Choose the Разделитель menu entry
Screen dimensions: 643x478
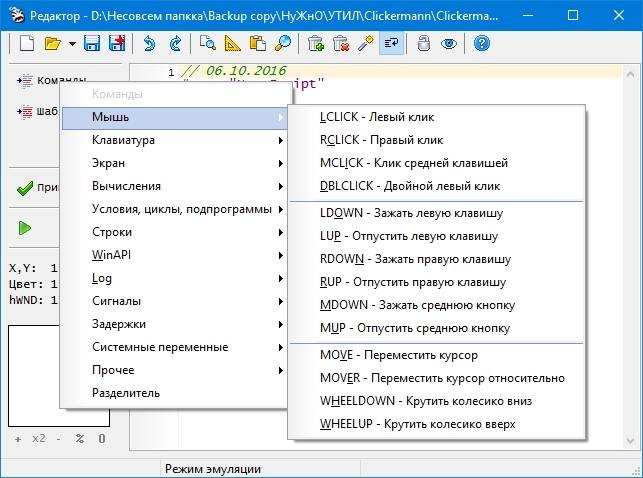[175, 393]
